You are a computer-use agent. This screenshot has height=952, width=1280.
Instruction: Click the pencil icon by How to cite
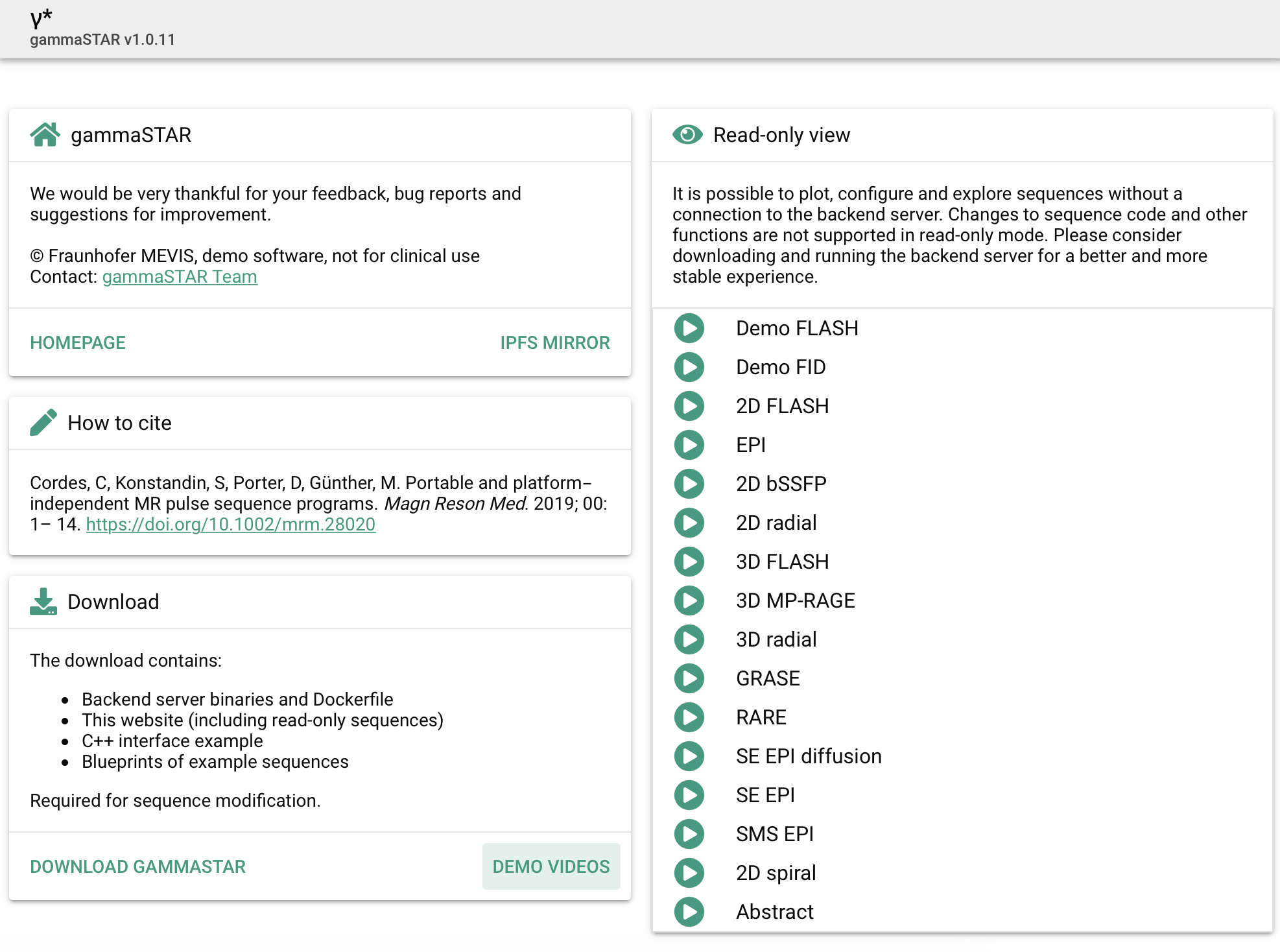43,423
